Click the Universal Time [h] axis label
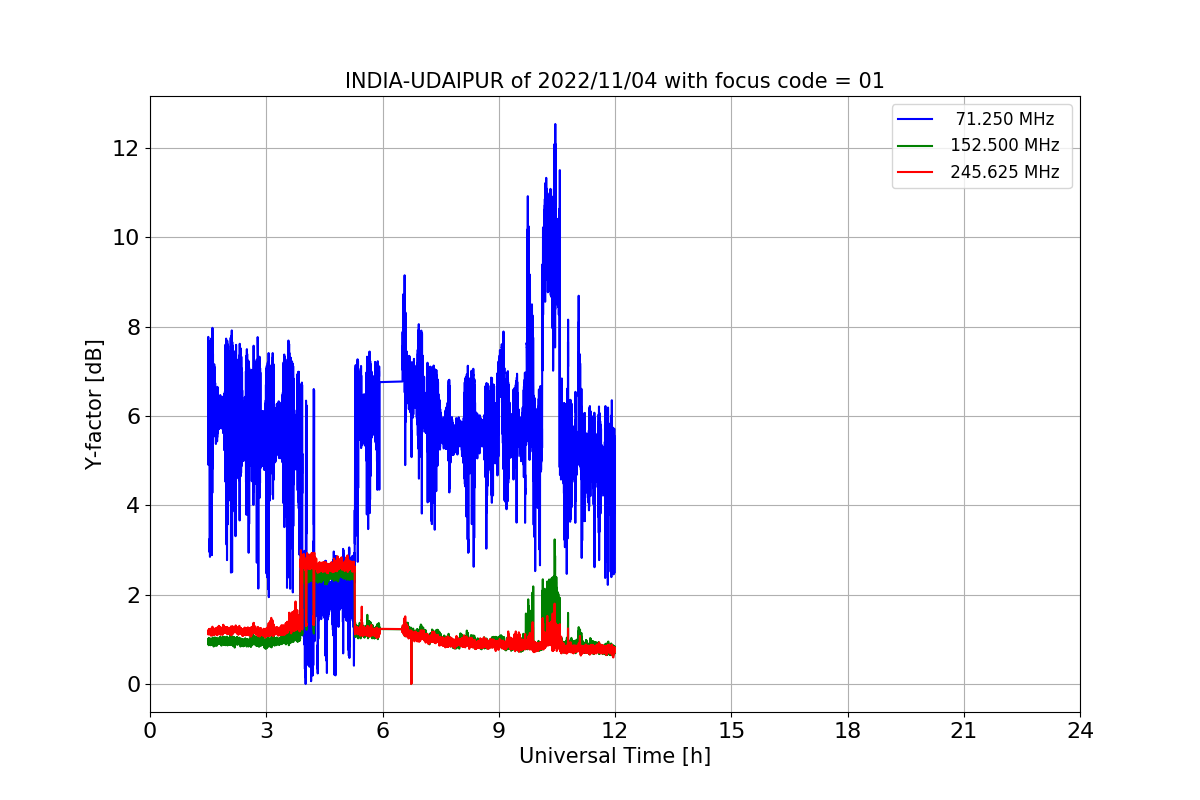The width and height of the screenshot is (1200, 800). point(614,756)
